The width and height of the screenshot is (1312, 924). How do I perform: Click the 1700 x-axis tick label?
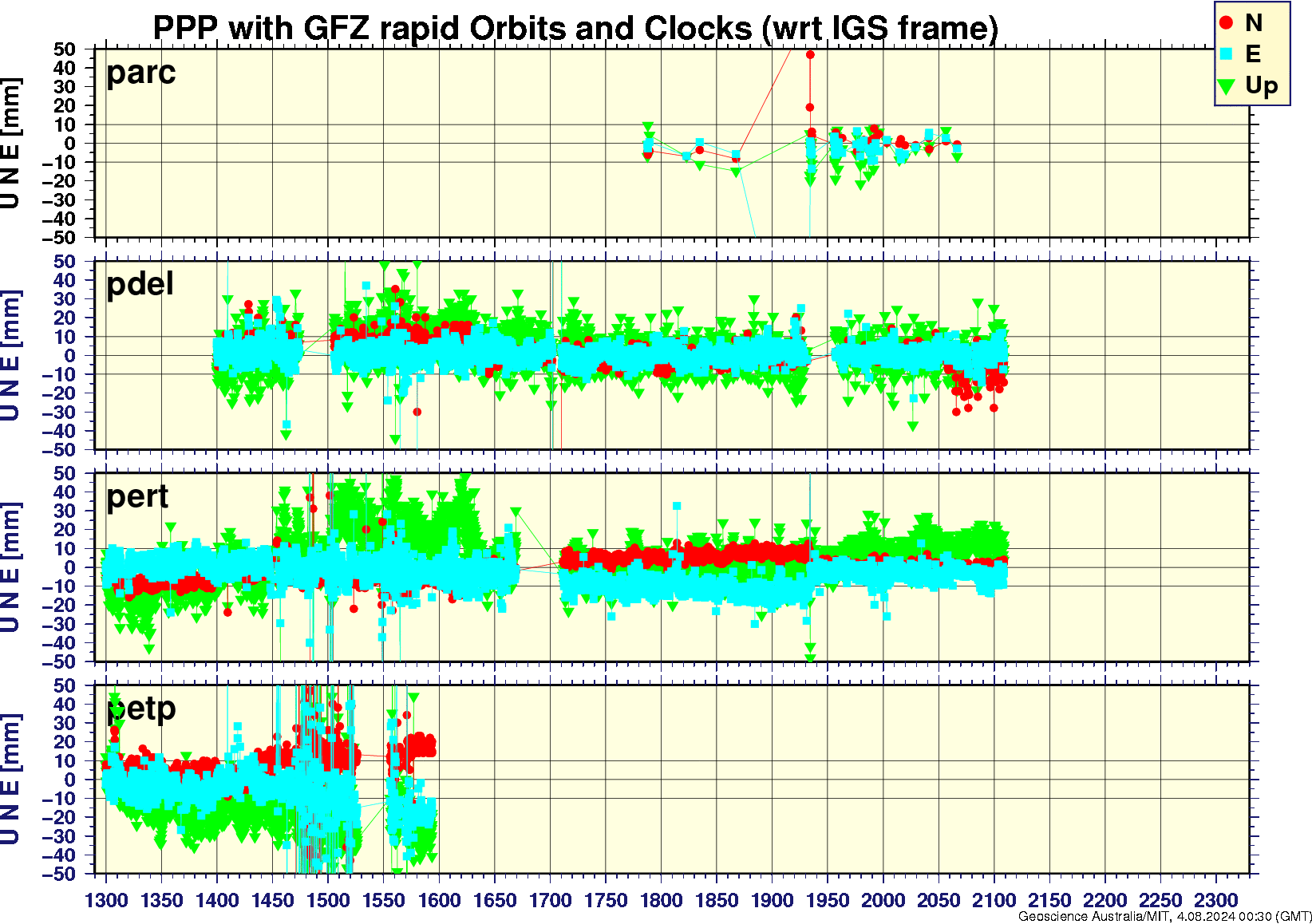[x=550, y=900]
